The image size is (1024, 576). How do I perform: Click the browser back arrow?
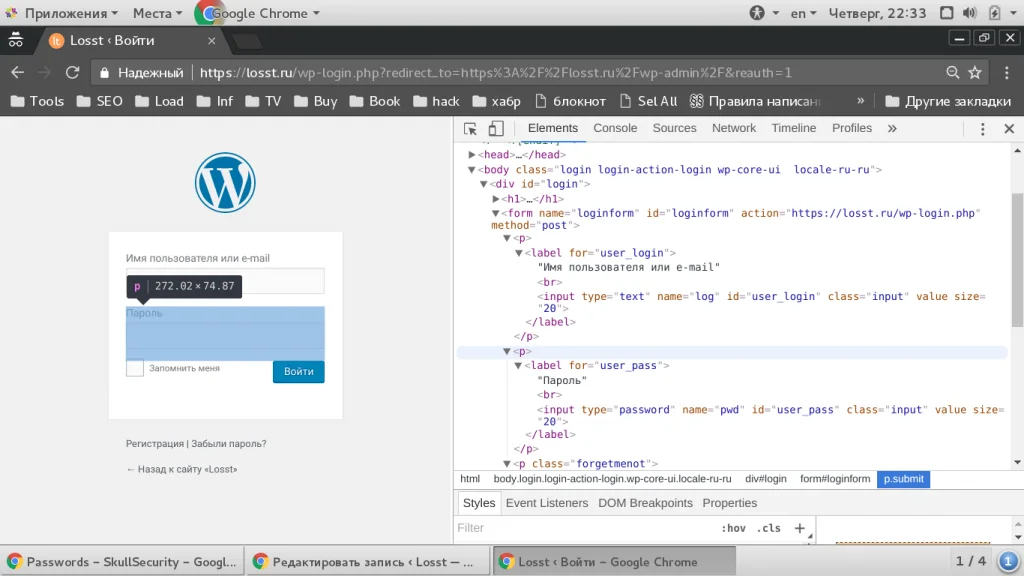(17, 73)
